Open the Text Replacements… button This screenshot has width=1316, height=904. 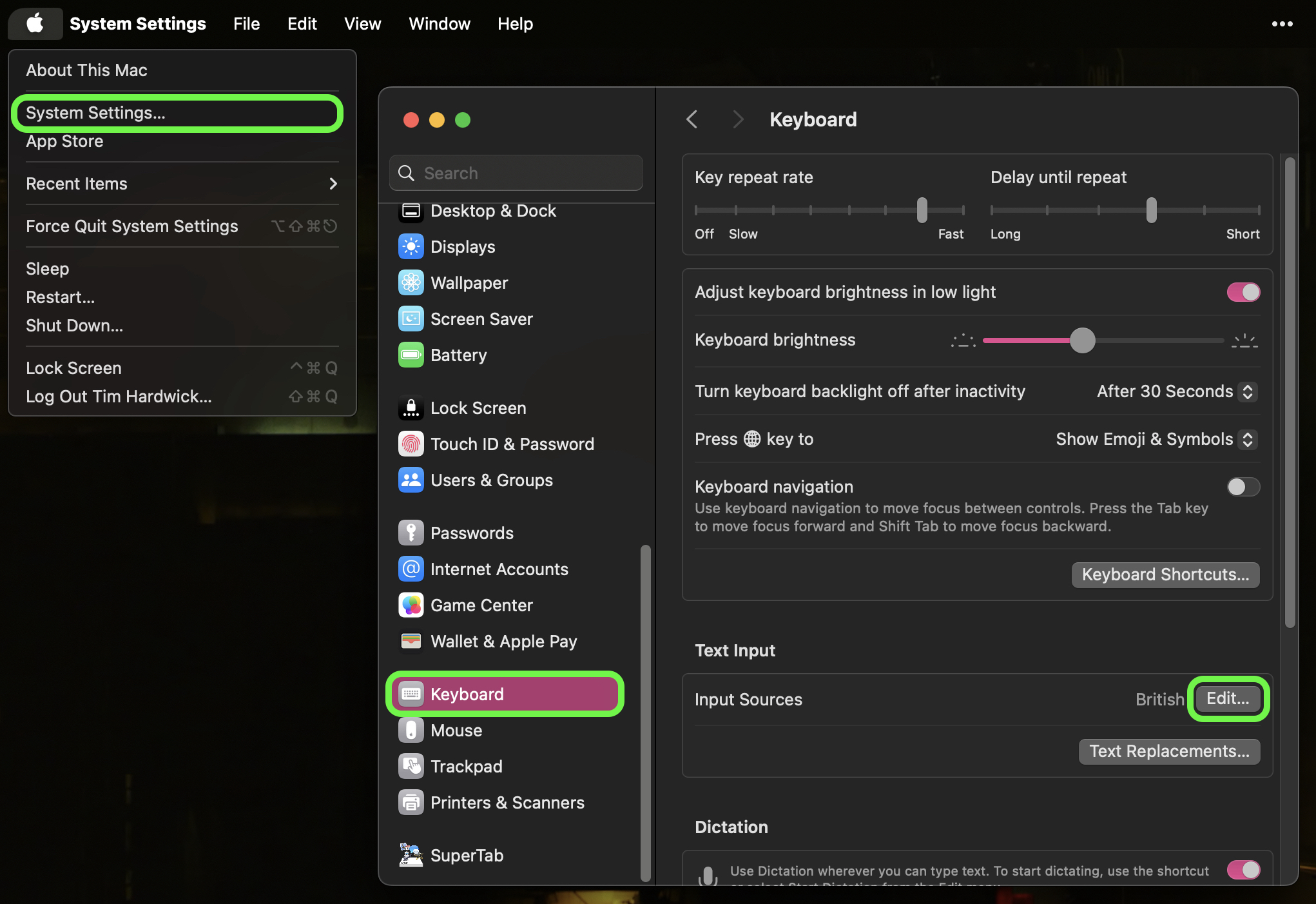[1169, 751]
